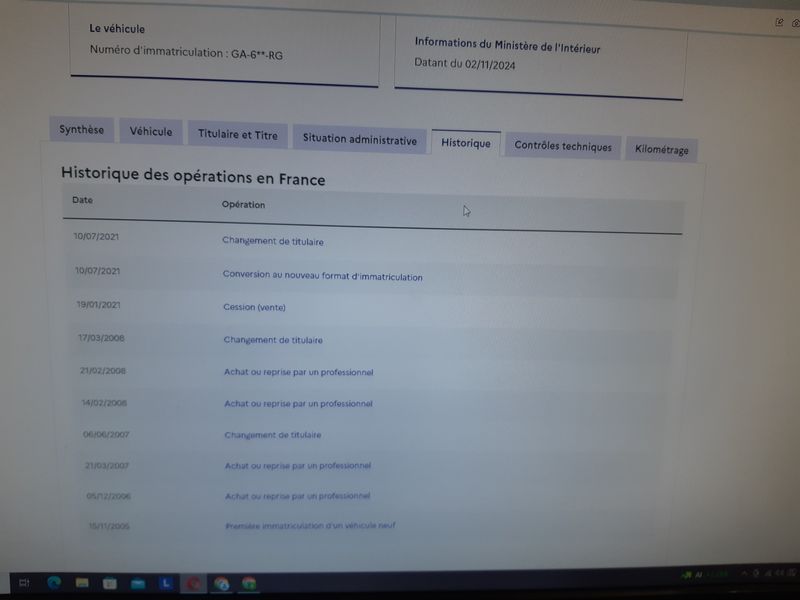Click the Opération column header
800x600 pixels.
[x=243, y=205]
